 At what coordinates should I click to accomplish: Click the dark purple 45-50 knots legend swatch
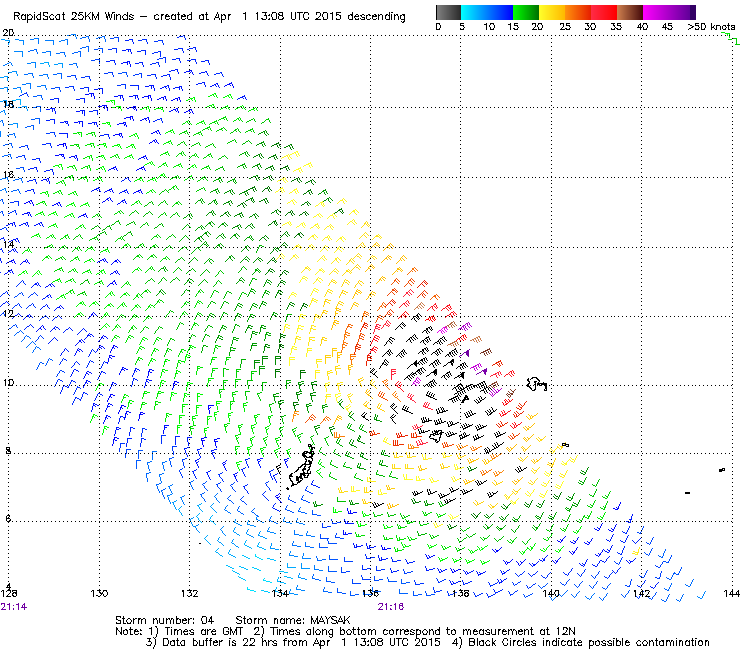tap(682, 12)
